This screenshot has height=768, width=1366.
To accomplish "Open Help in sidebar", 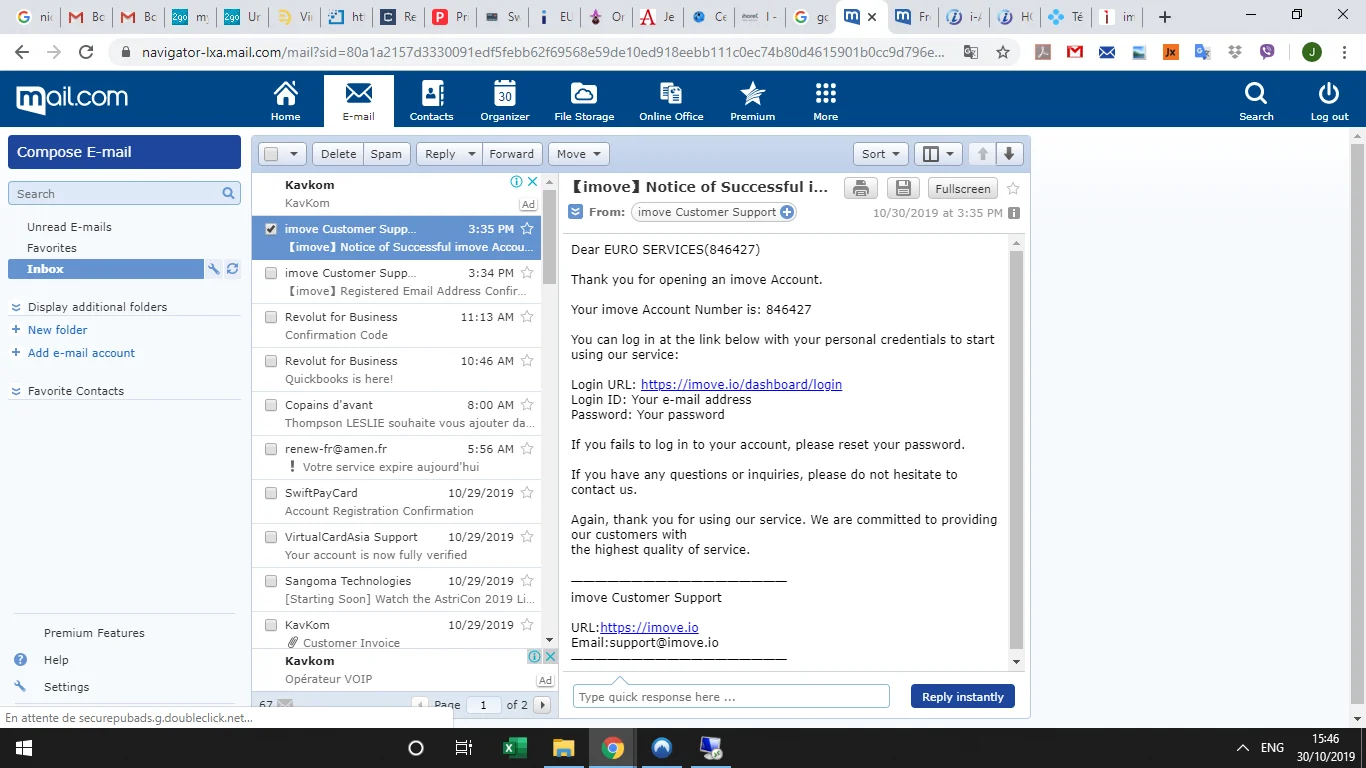I will (56, 660).
